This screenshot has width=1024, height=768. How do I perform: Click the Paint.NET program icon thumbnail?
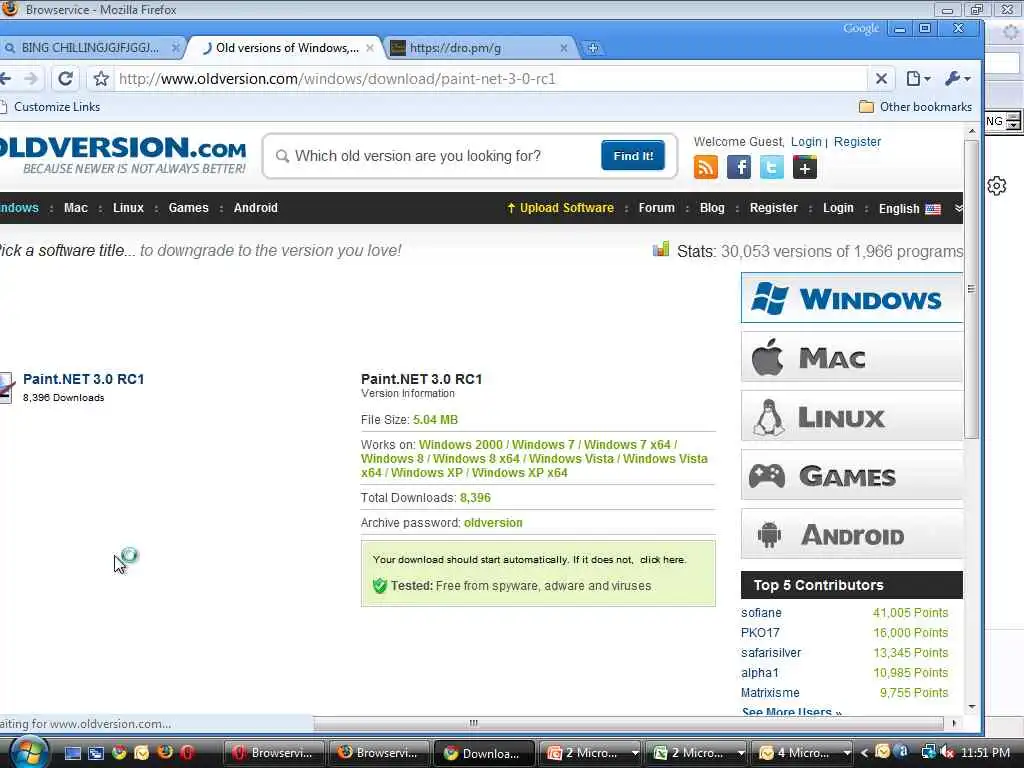[6, 388]
